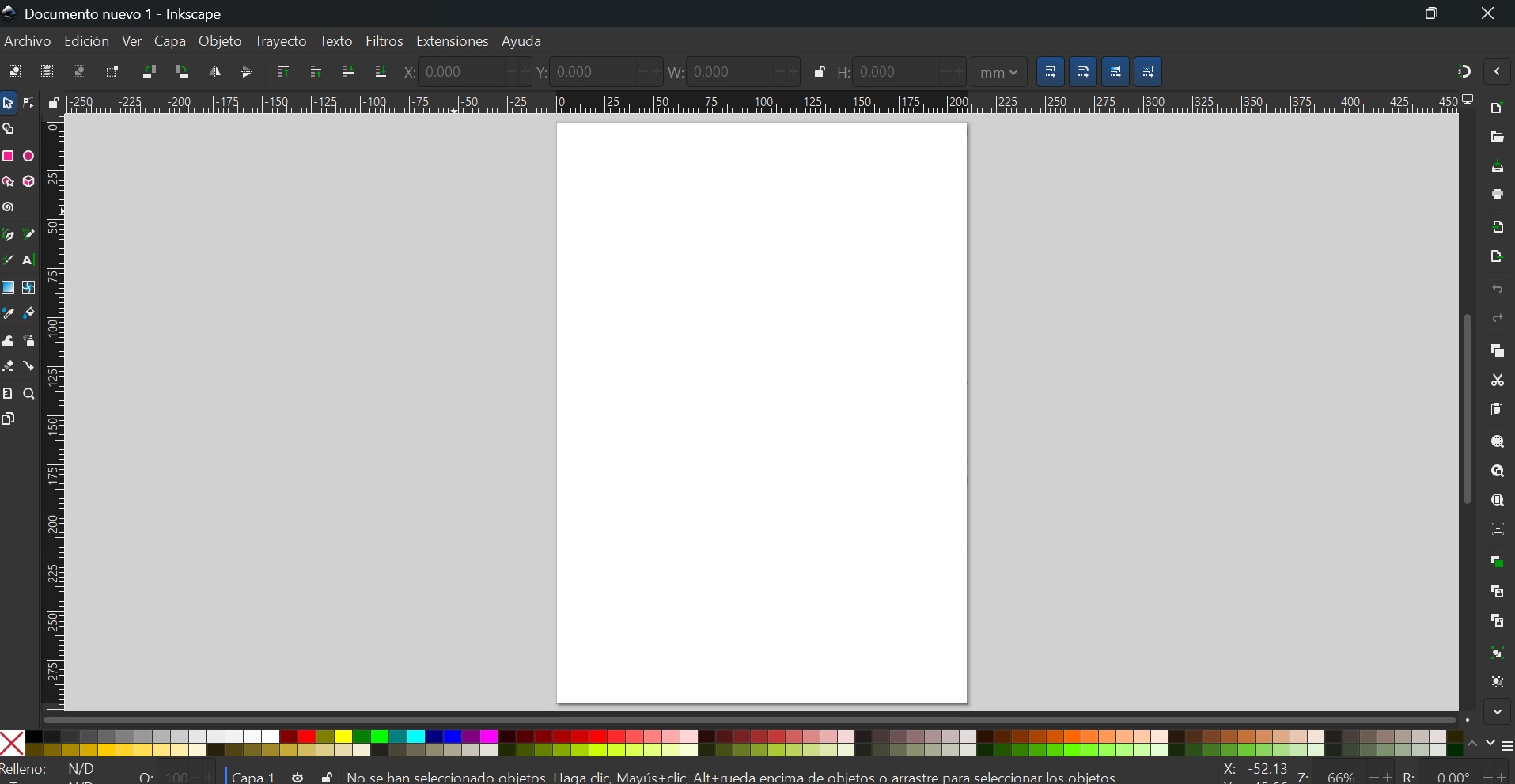Select the Paint bucket tool
Screen dimensions: 1515x784
click(x=29, y=314)
